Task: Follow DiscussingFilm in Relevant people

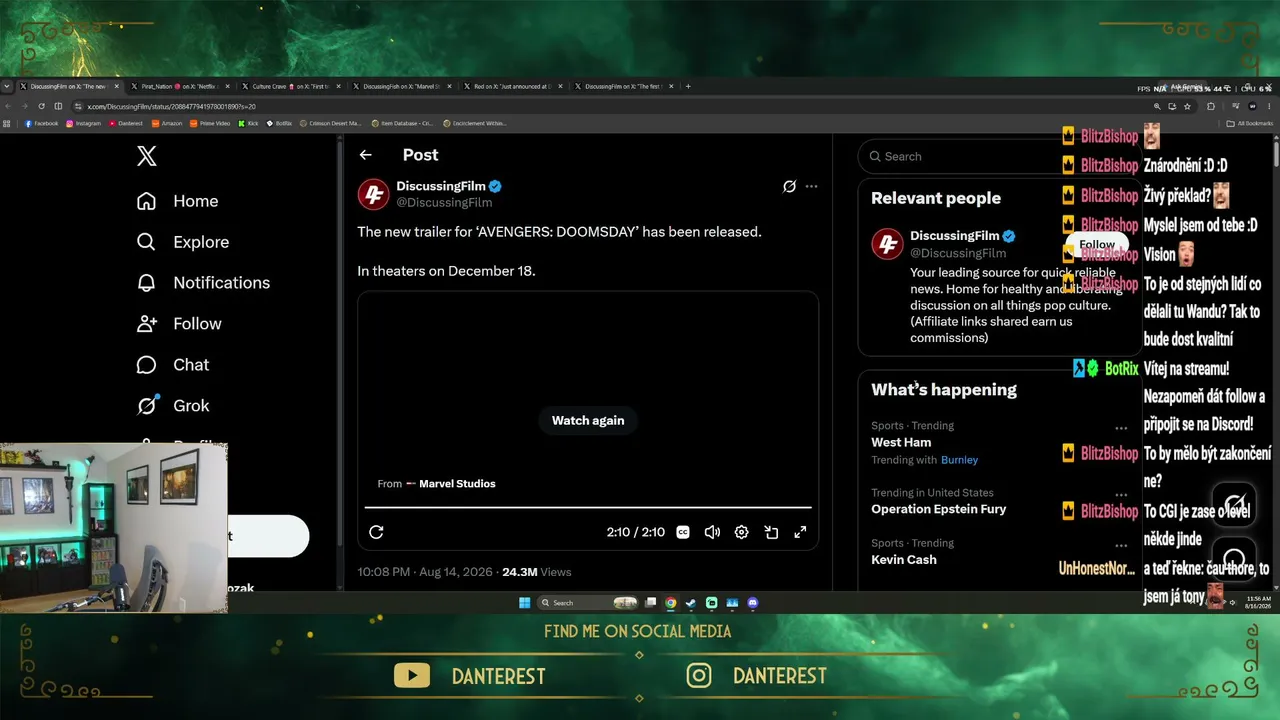Action: pos(1097,244)
